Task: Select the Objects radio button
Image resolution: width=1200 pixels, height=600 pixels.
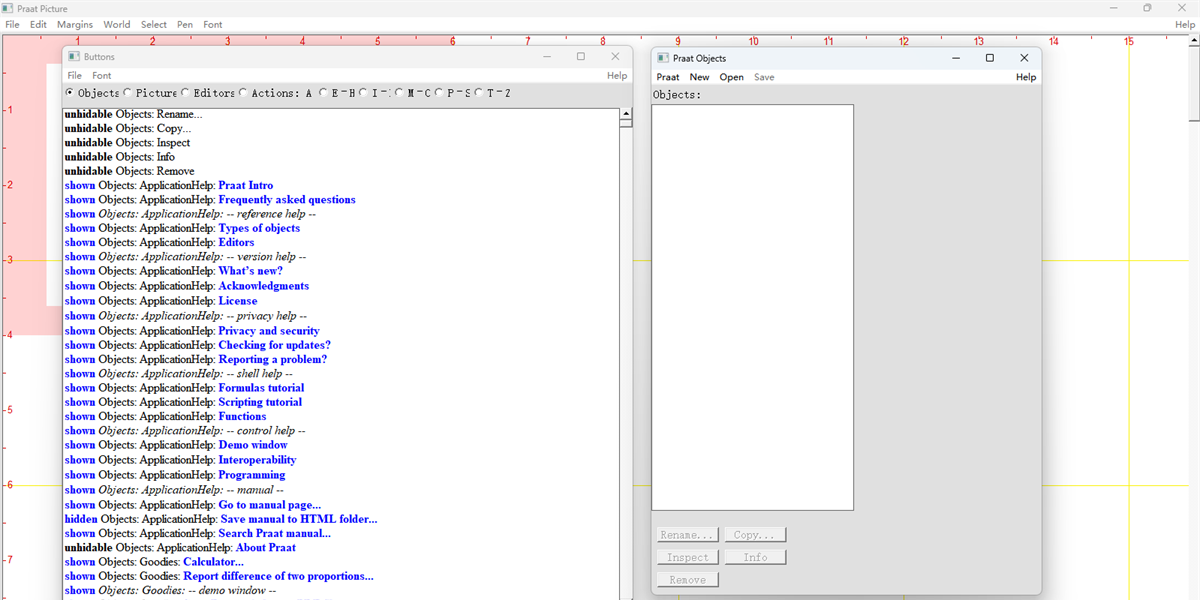Action: [68, 92]
